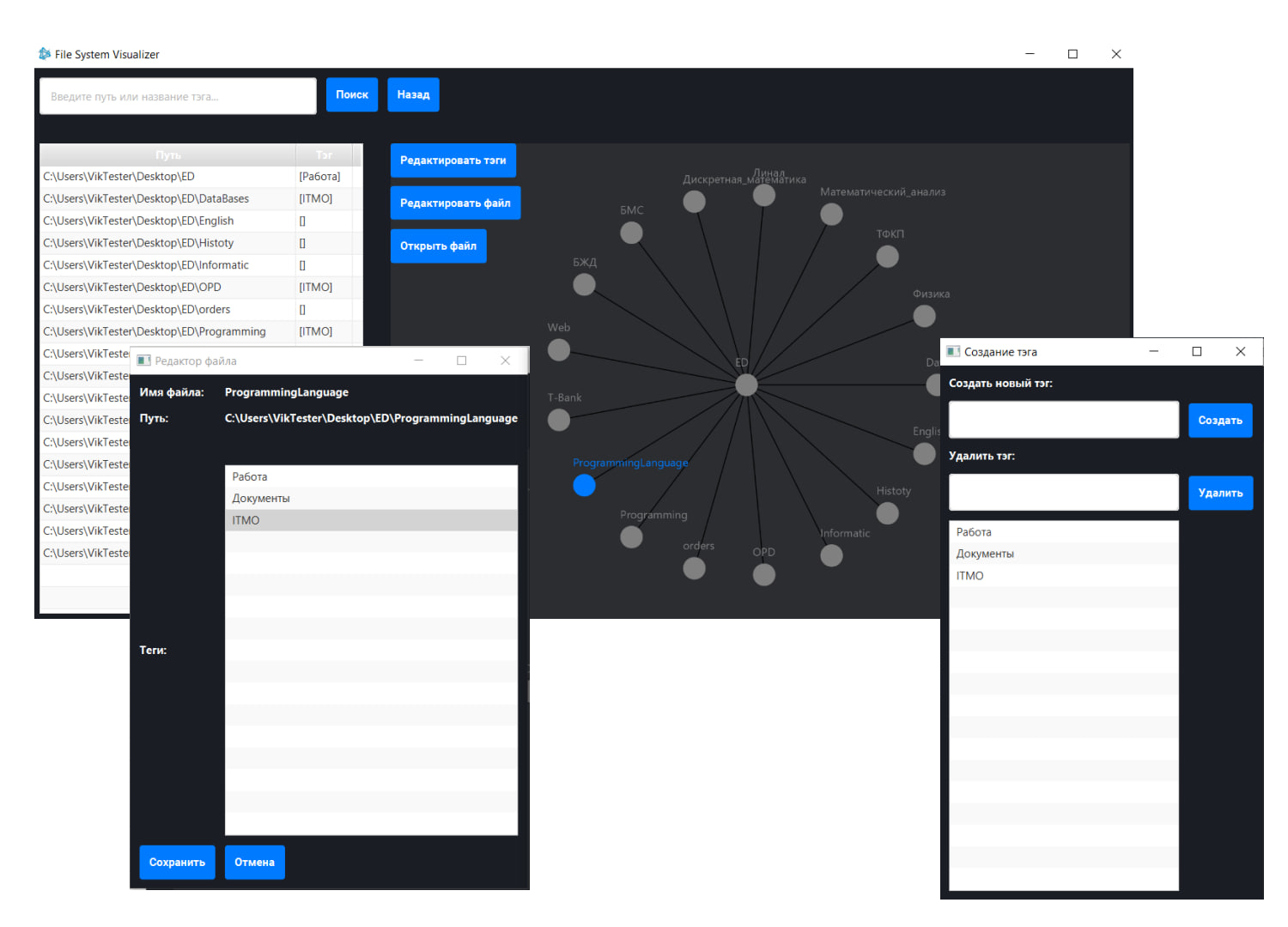Click the Линал graph node
This screenshot has width=1288, height=927.
pyautogui.click(x=763, y=195)
